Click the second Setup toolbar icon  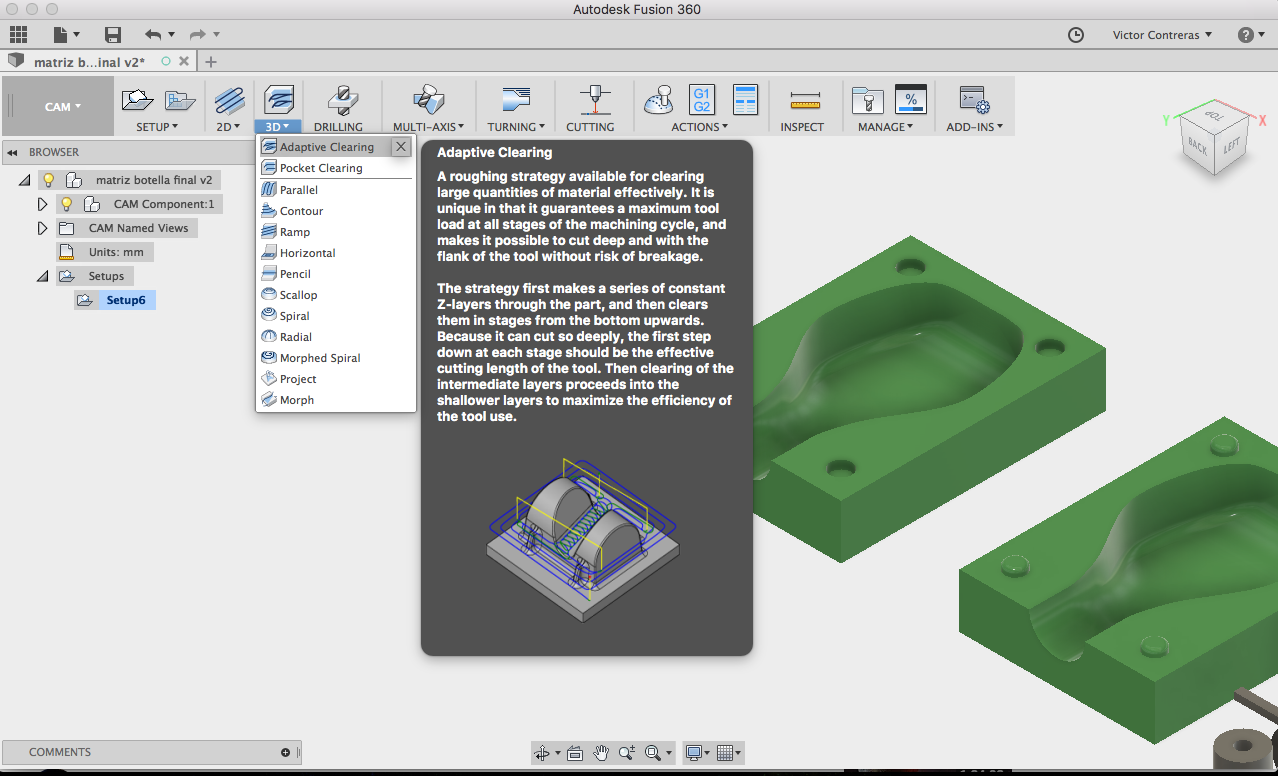[180, 100]
